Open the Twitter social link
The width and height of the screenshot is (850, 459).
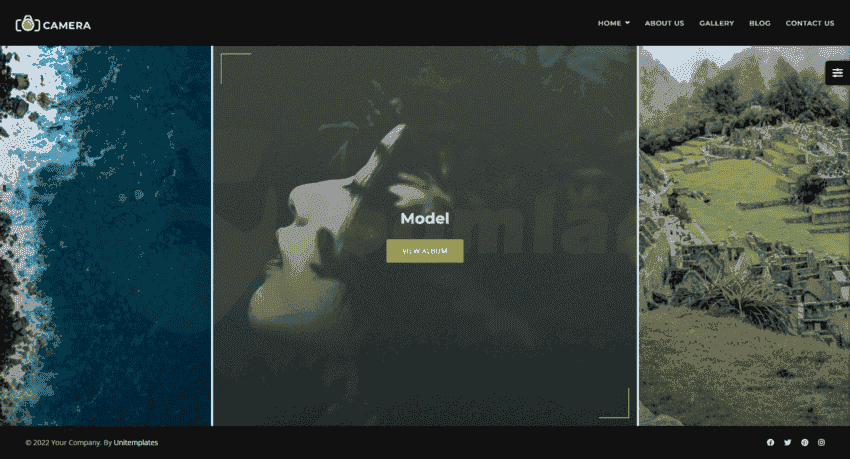pyautogui.click(x=787, y=442)
